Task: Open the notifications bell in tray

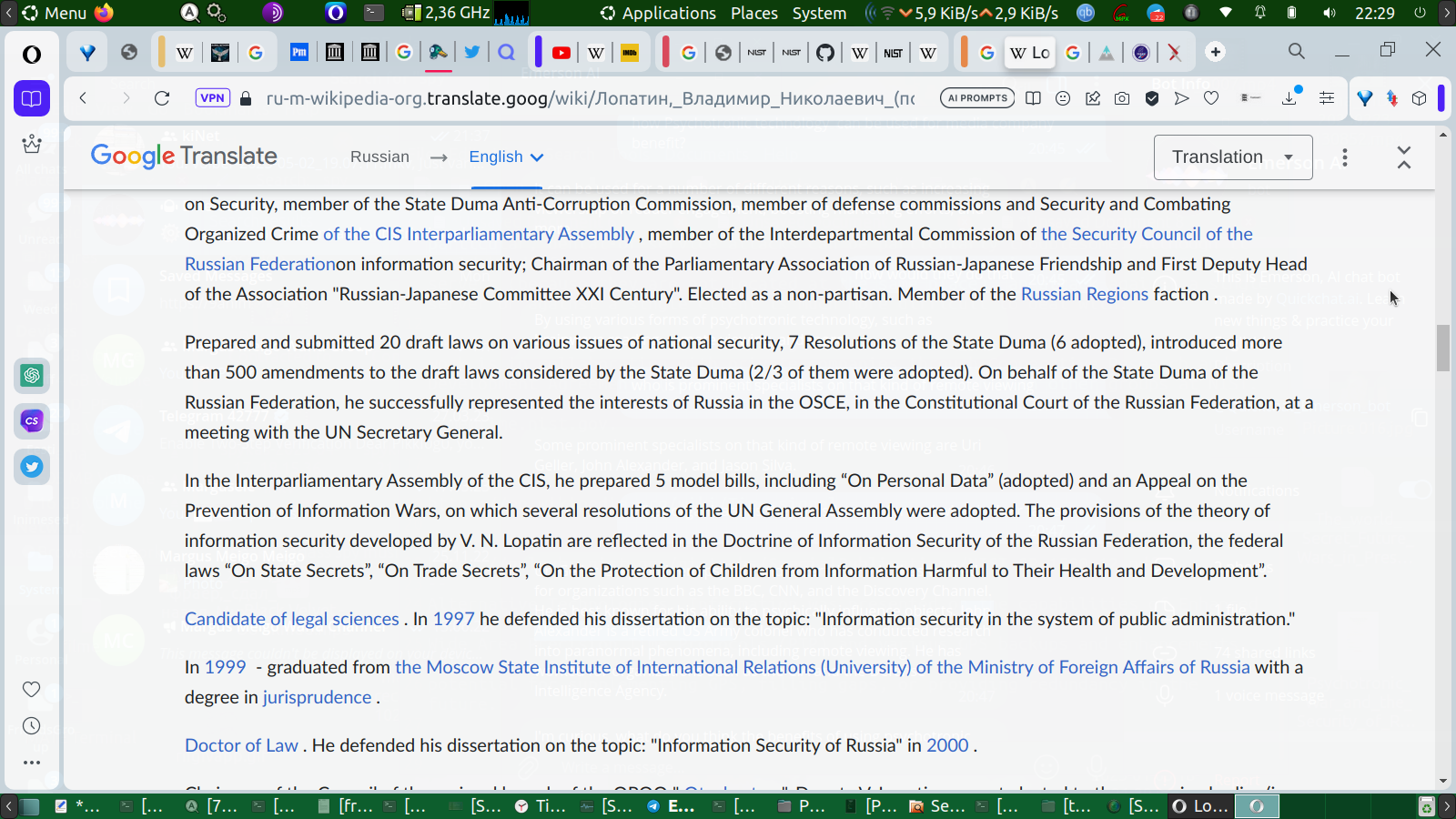Action: (1260, 13)
